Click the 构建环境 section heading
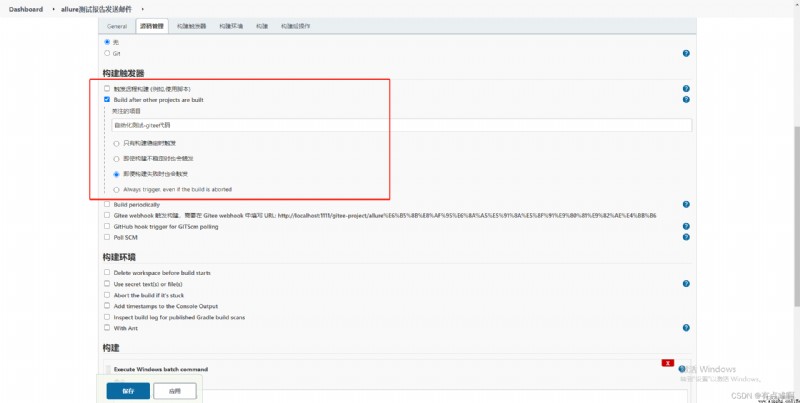Image resolution: width=800 pixels, height=403 pixels. coord(119,257)
